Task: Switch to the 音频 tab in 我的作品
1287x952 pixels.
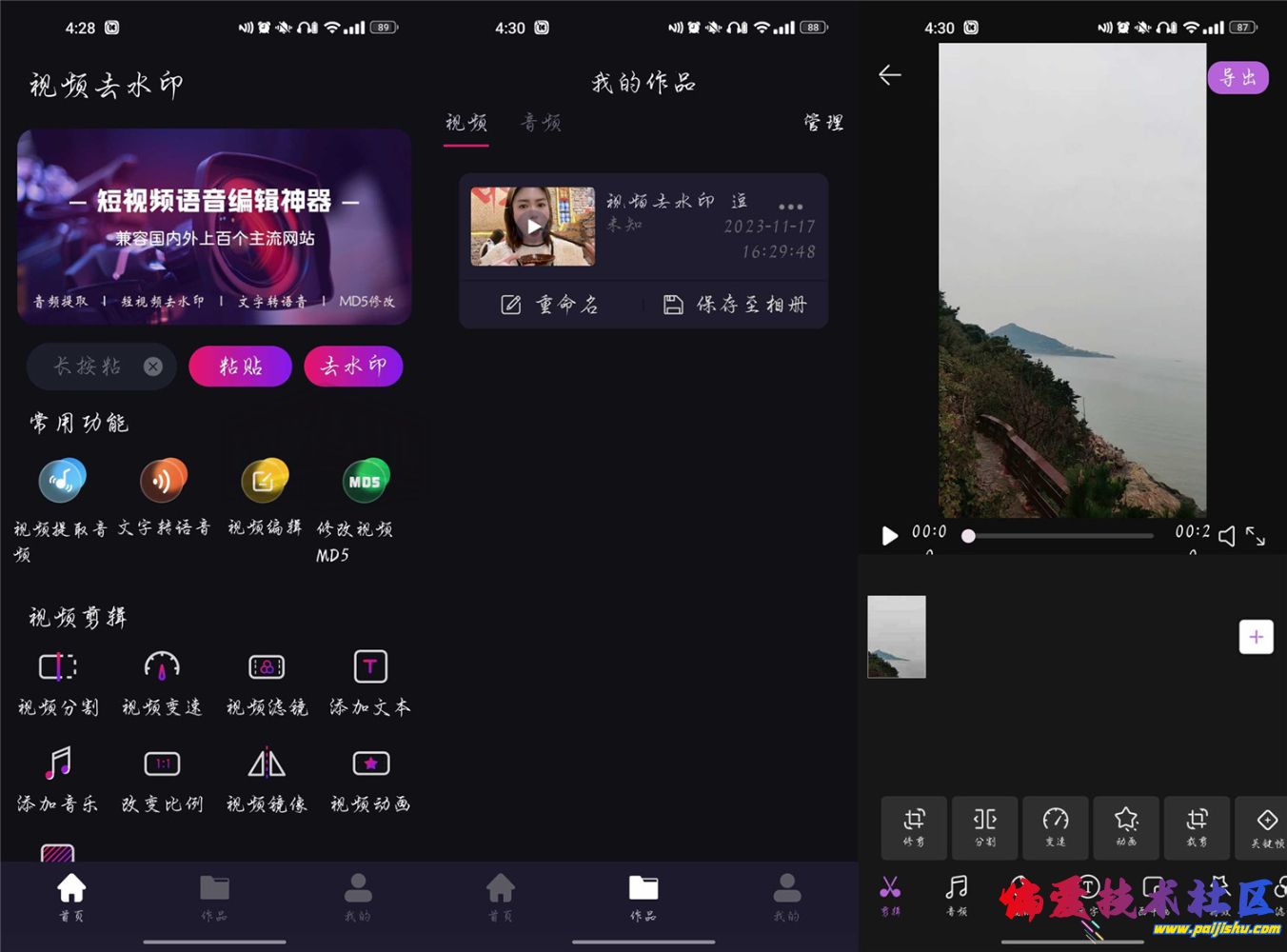Action: (541, 123)
